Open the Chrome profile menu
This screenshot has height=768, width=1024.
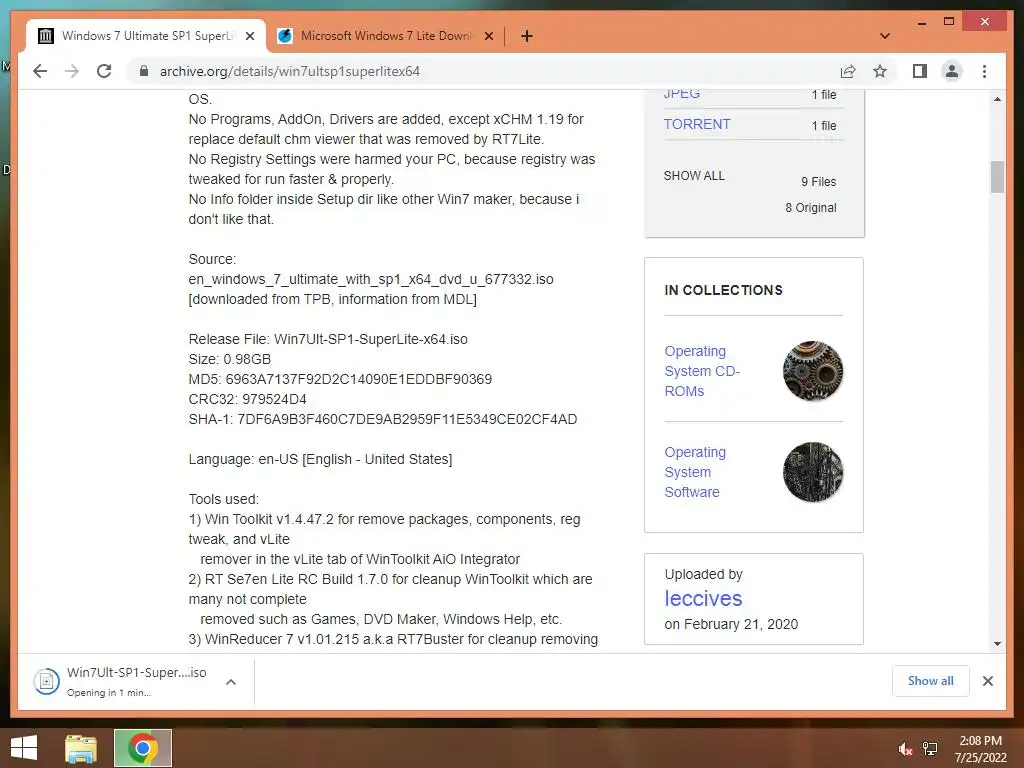tap(952, 71)
